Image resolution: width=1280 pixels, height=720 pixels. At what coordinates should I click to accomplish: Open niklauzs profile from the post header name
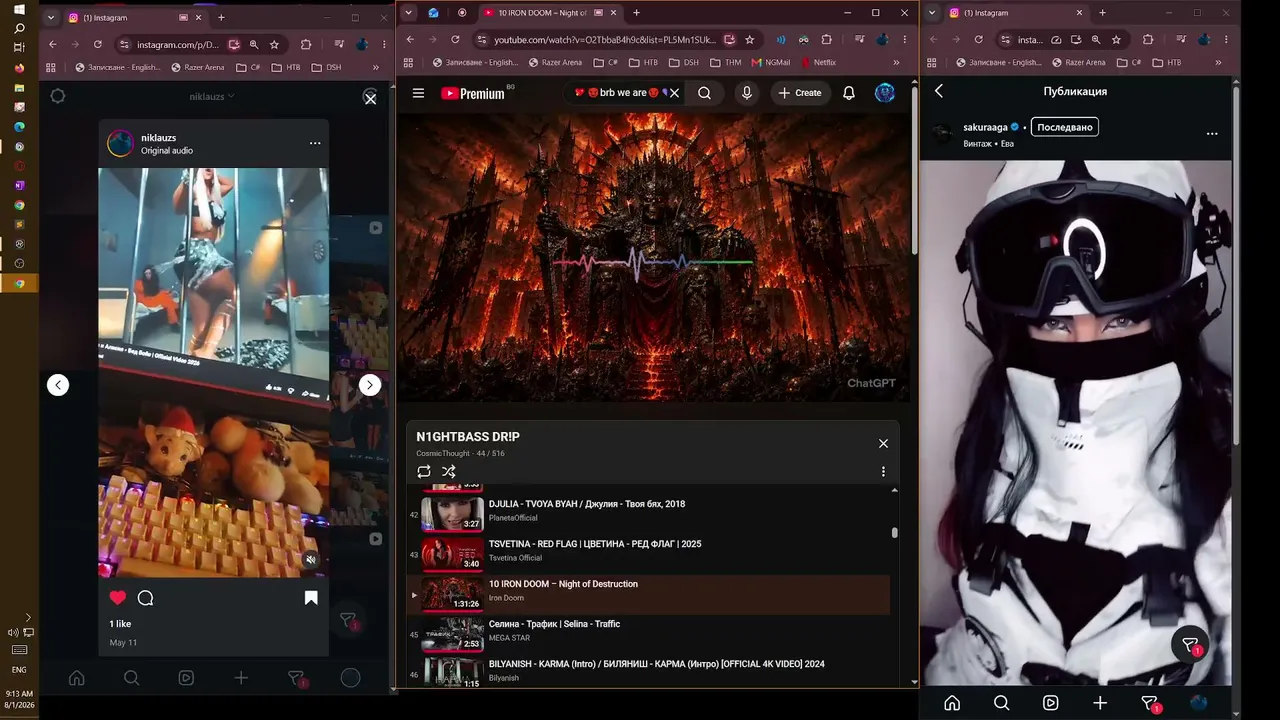tap(159, 137)
